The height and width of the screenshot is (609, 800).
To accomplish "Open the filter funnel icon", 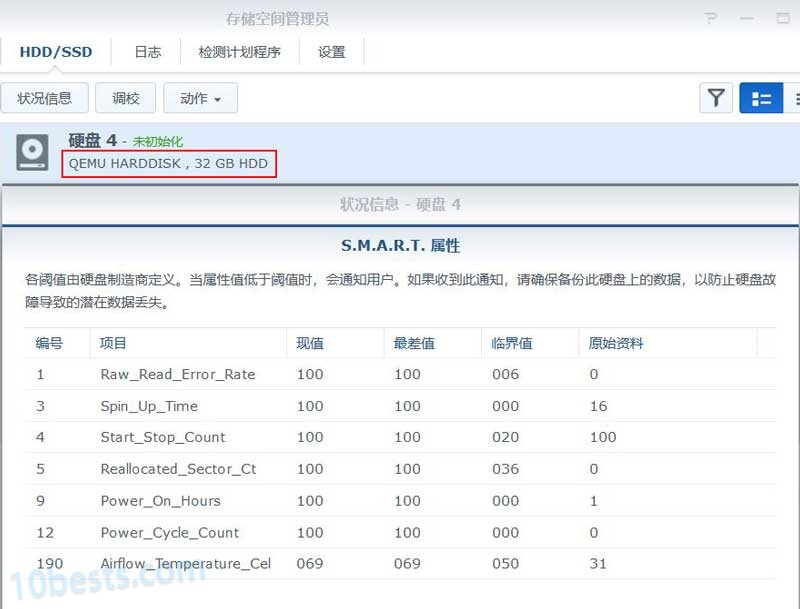I will pos(716,98).
